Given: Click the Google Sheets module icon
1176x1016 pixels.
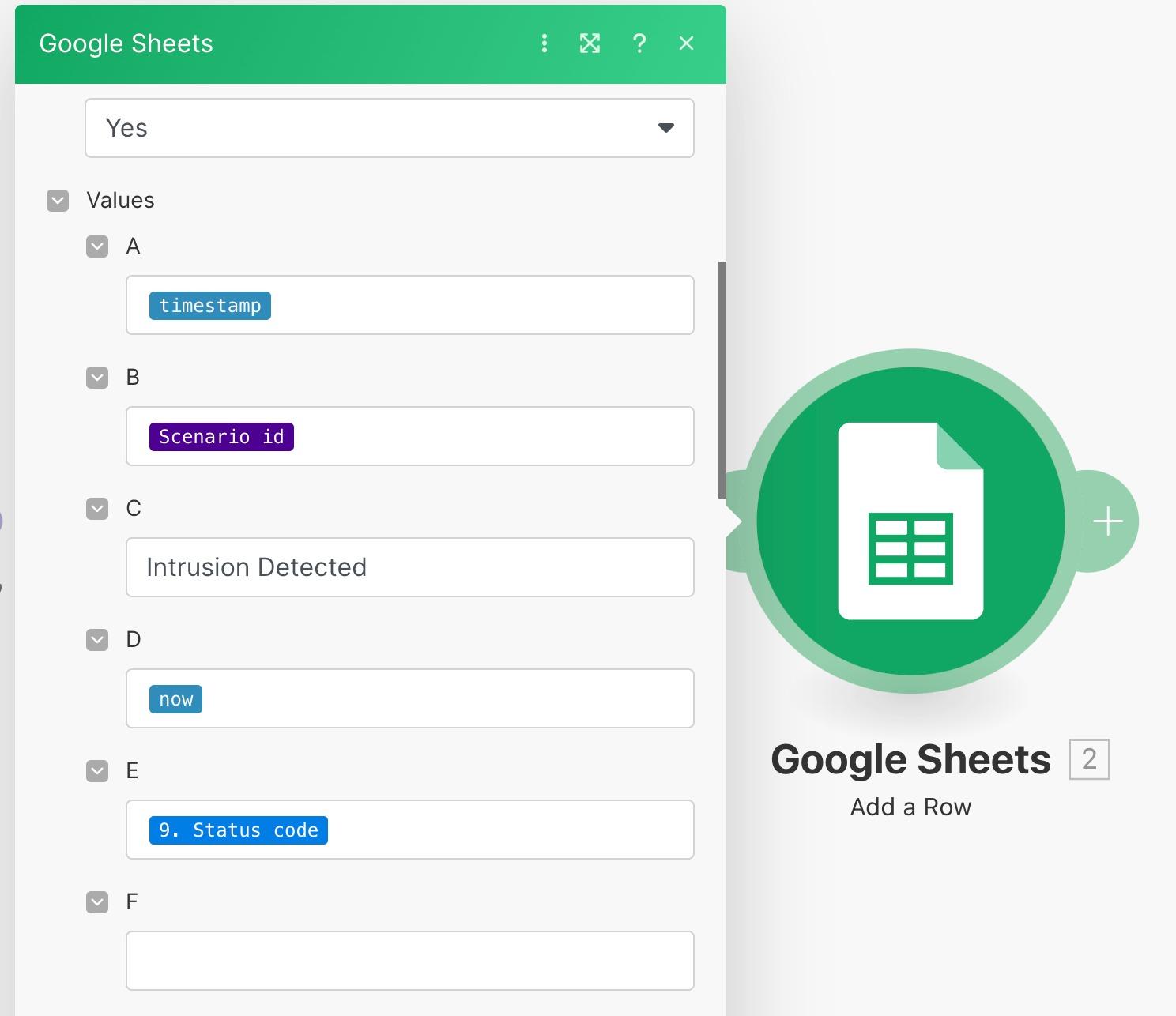Looking at the screenshot, I should (x=910, y=521).
